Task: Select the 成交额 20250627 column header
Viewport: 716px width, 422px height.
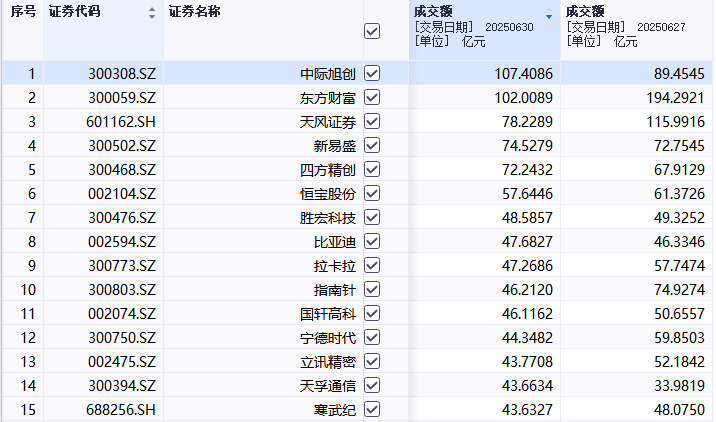Action: coord(637,30)
